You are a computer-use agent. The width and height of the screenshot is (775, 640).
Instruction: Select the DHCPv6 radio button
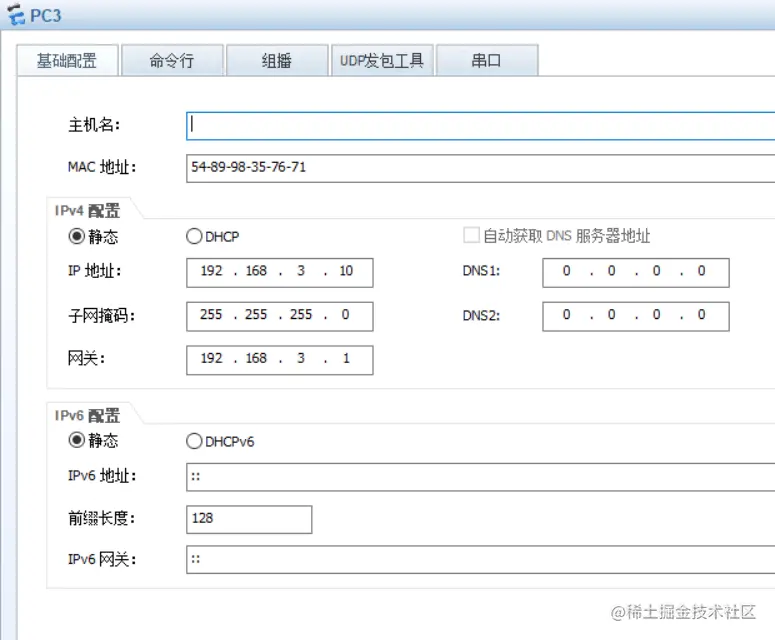pyautogui.click(x=194, y=441)
